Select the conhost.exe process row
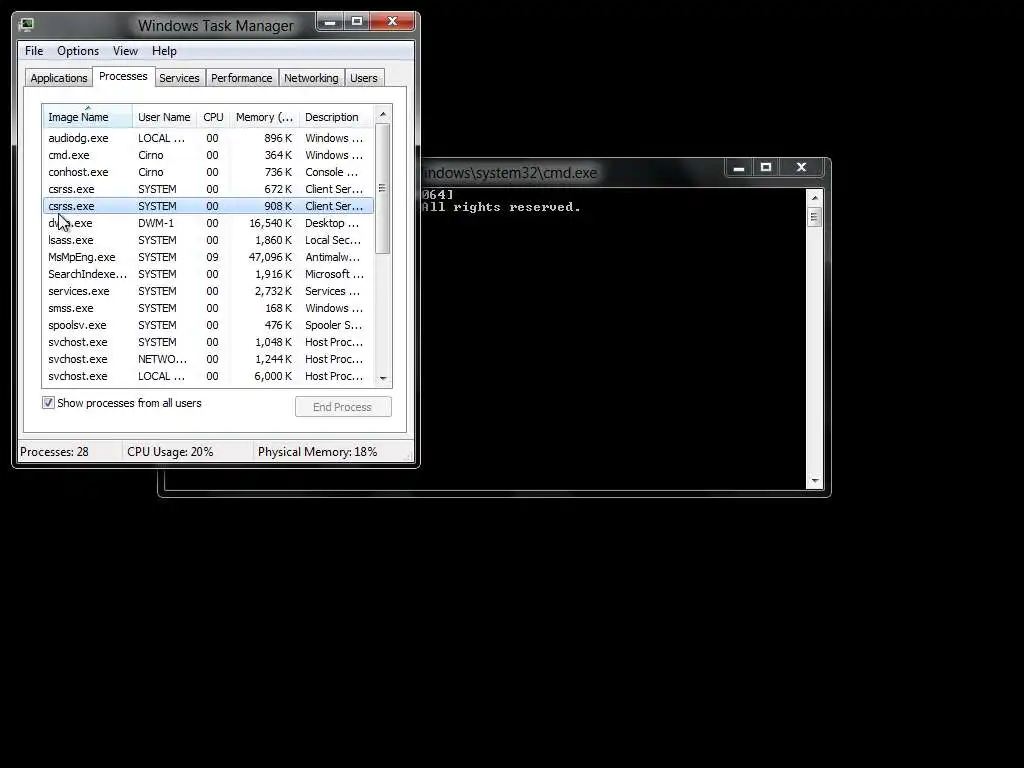This screenshot has height=768, width=1024. (x=208, y=172)
